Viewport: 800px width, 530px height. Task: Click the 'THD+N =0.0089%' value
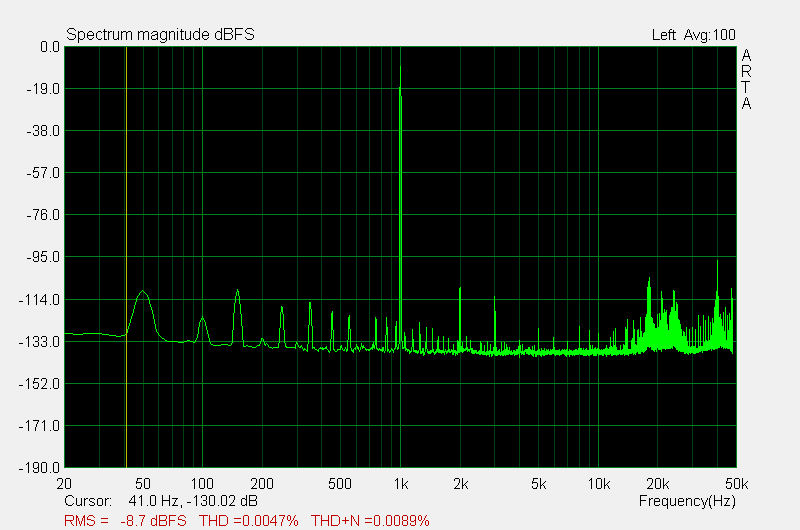[370, 521]
